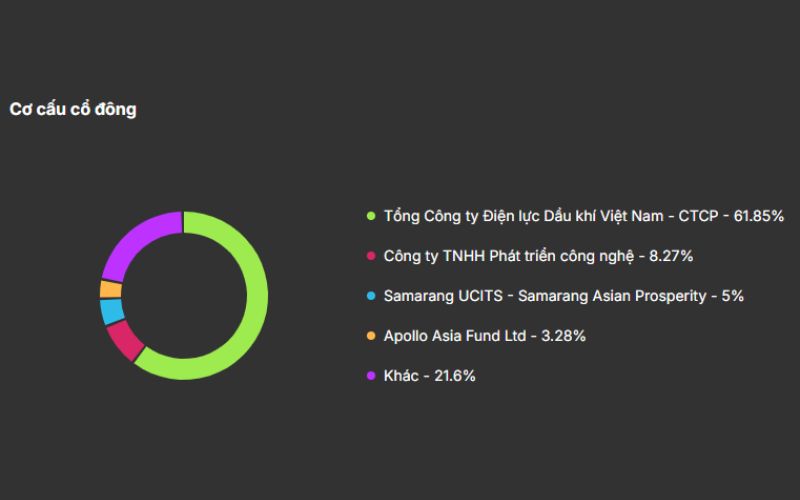
Task: Click the green legend dot for Tổng Công ty Điện lực
Action: (x=371, y=215)
